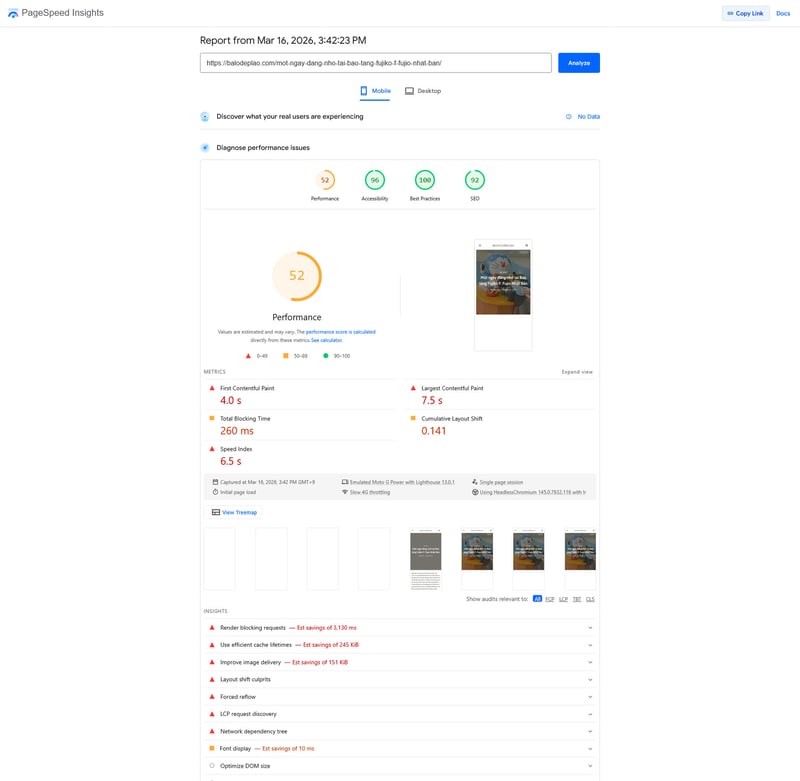Click the Copy Link button

pos(745,13)
